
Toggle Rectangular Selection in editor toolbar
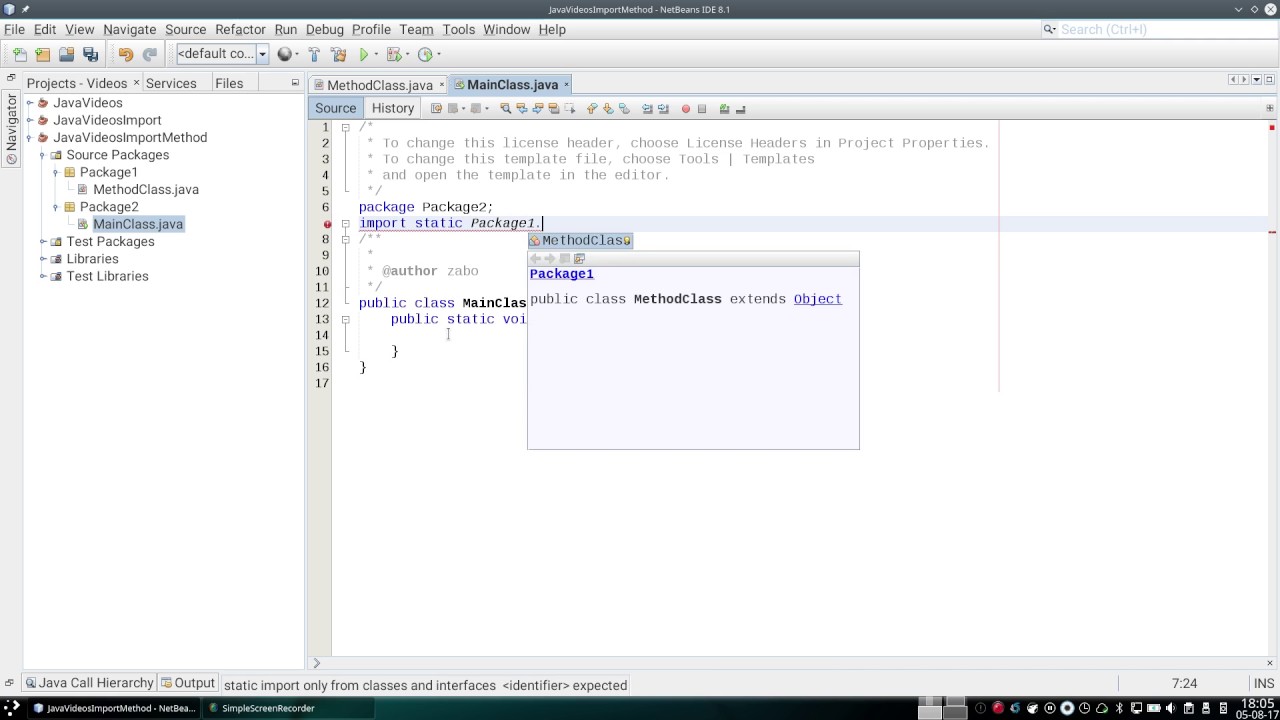pyautogui.click(x=570, y=108)
